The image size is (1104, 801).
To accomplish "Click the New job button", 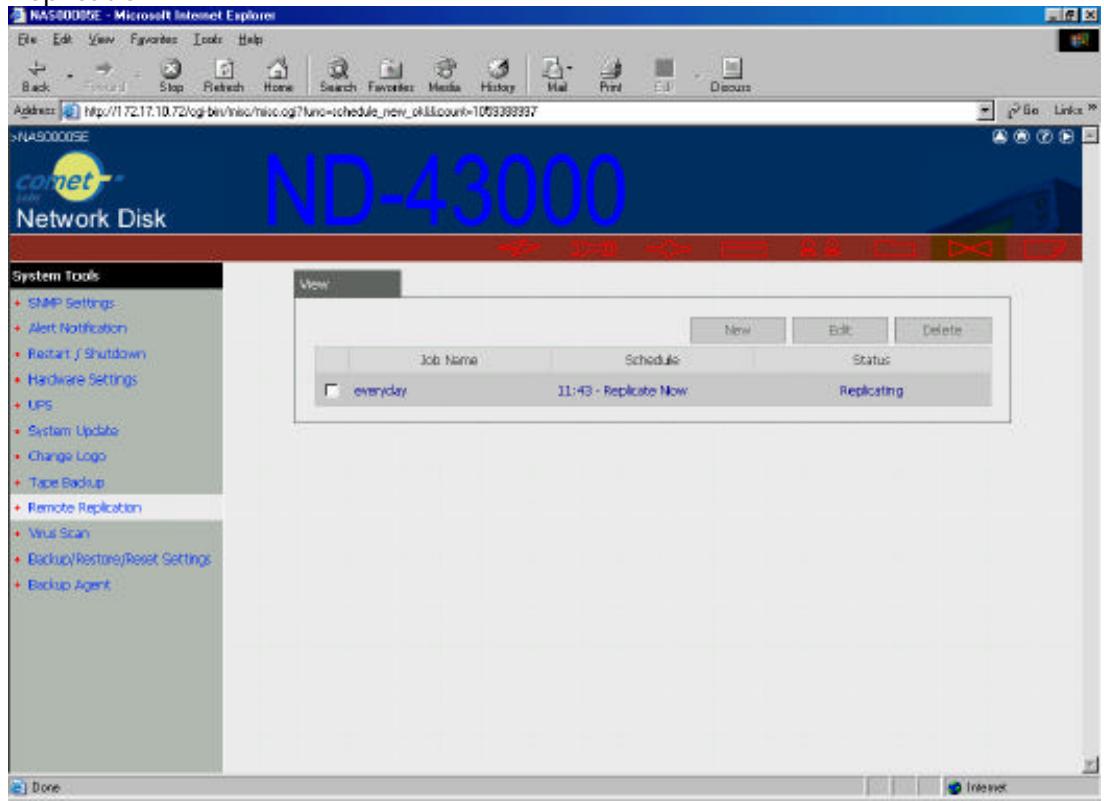I will coord(737,330).
